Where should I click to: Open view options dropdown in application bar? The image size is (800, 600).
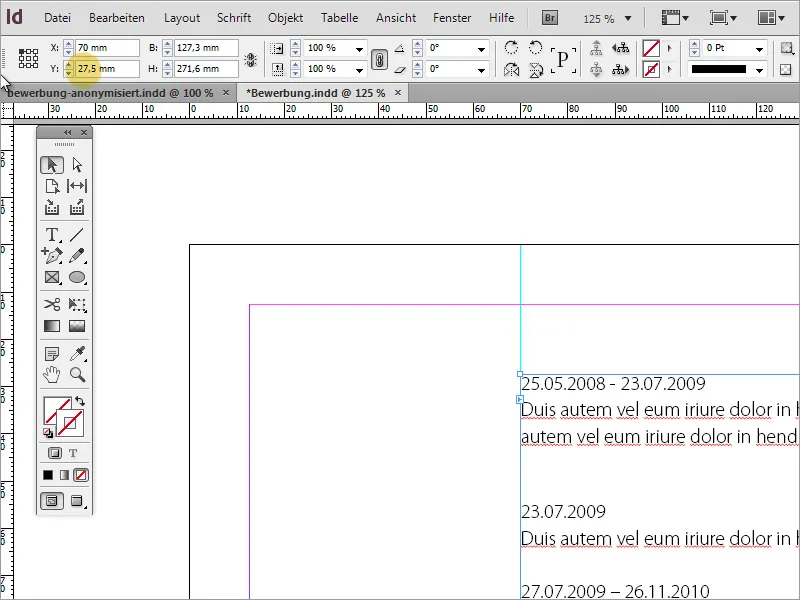(675, 18)
